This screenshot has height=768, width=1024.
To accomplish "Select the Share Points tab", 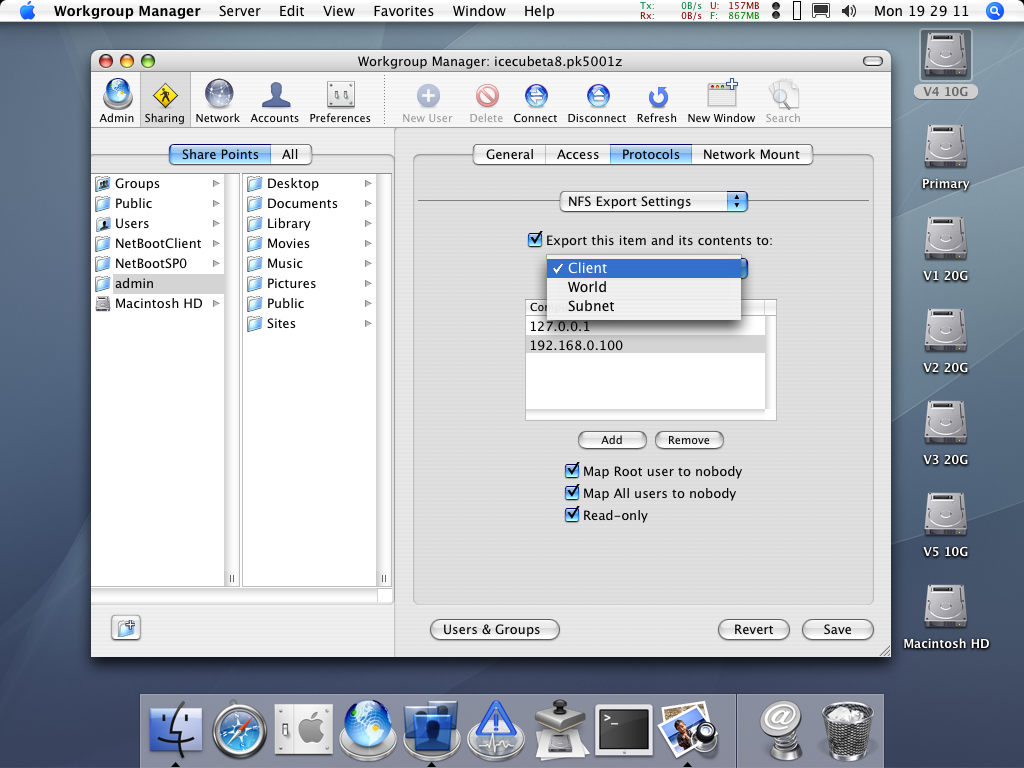I will click(x=220, y=155).
